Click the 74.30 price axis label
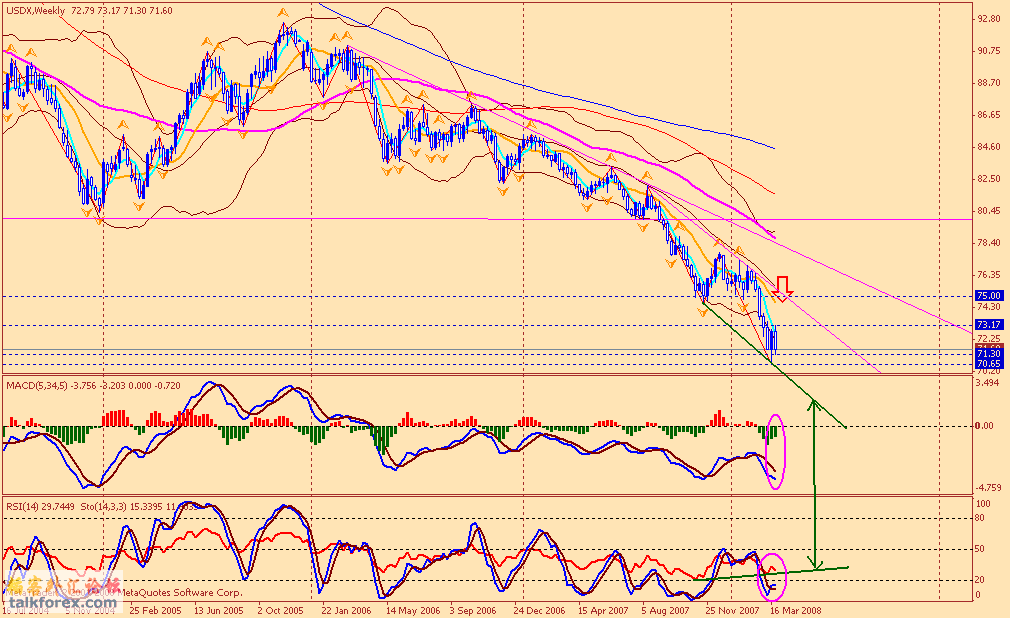 pos(988,307)
